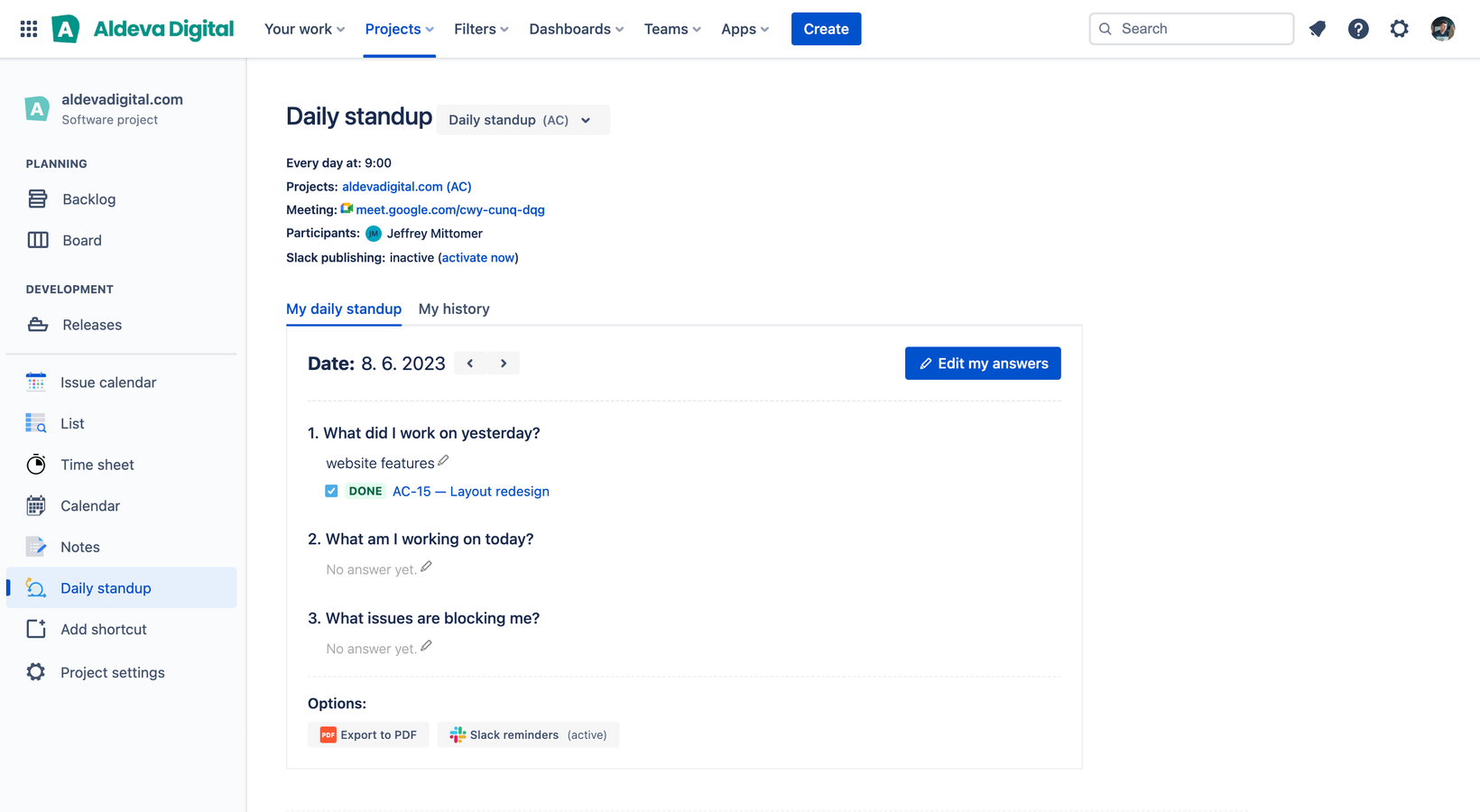
Task: Open the aldevadigital.com (AC) project link
Action: tap(407, 187)
